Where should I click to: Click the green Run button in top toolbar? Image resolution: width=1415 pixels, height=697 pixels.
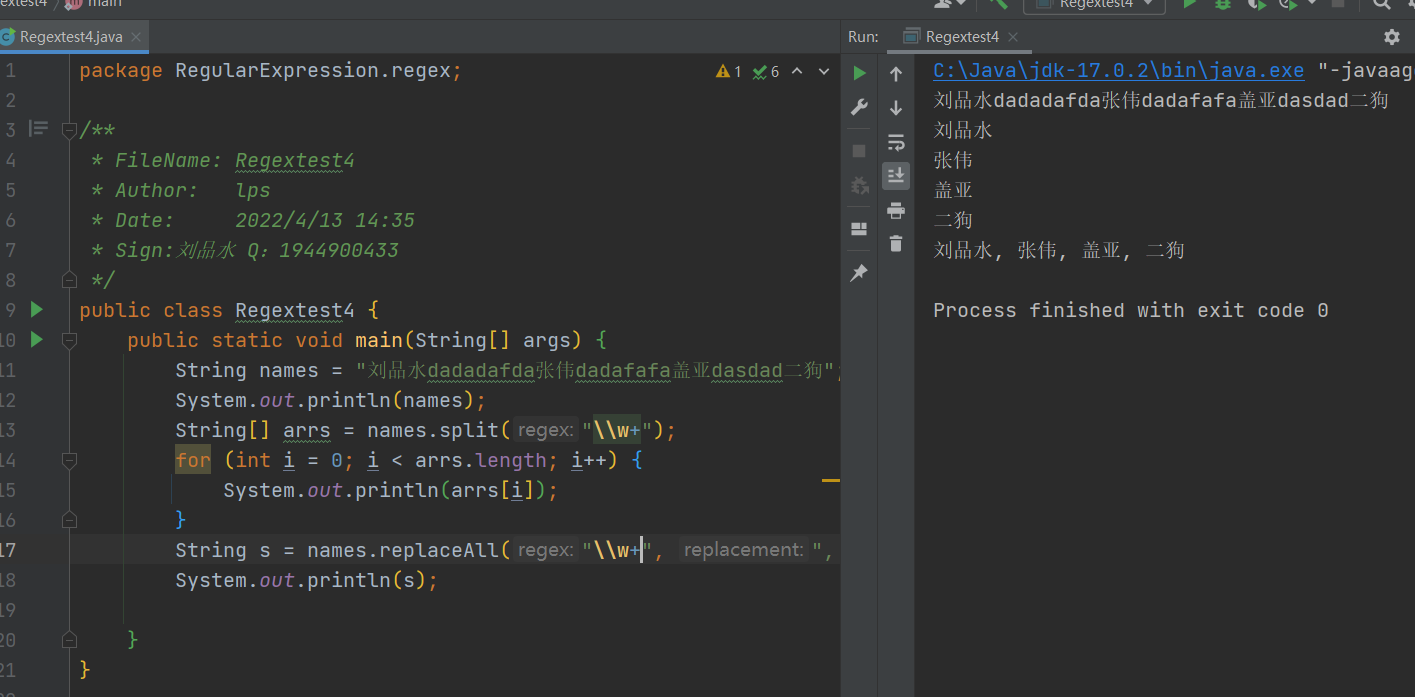coord(1189,4)
